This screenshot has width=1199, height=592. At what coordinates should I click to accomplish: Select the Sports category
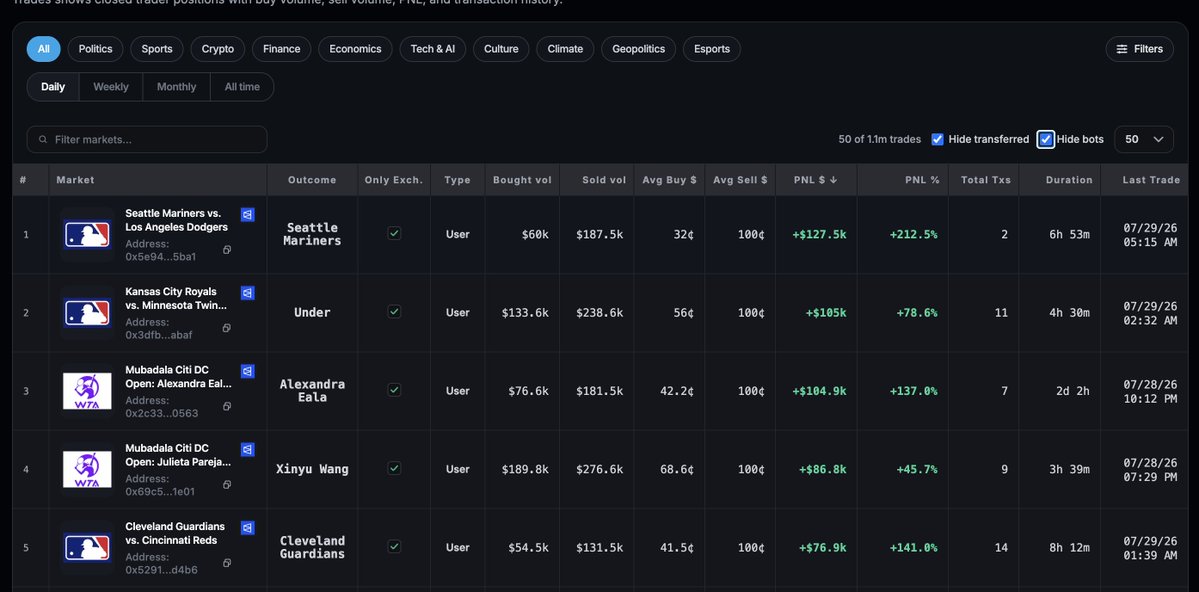tap(157, 49)
